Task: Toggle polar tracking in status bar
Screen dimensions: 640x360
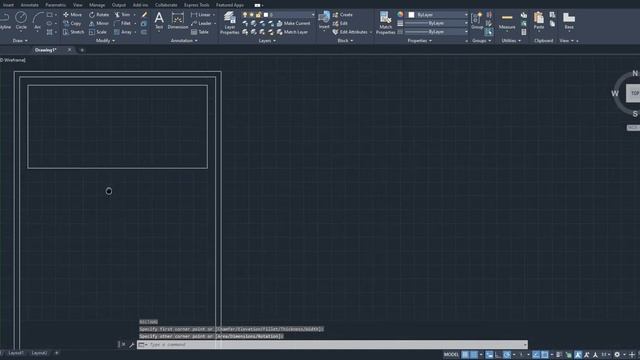Action: [507, 355]
